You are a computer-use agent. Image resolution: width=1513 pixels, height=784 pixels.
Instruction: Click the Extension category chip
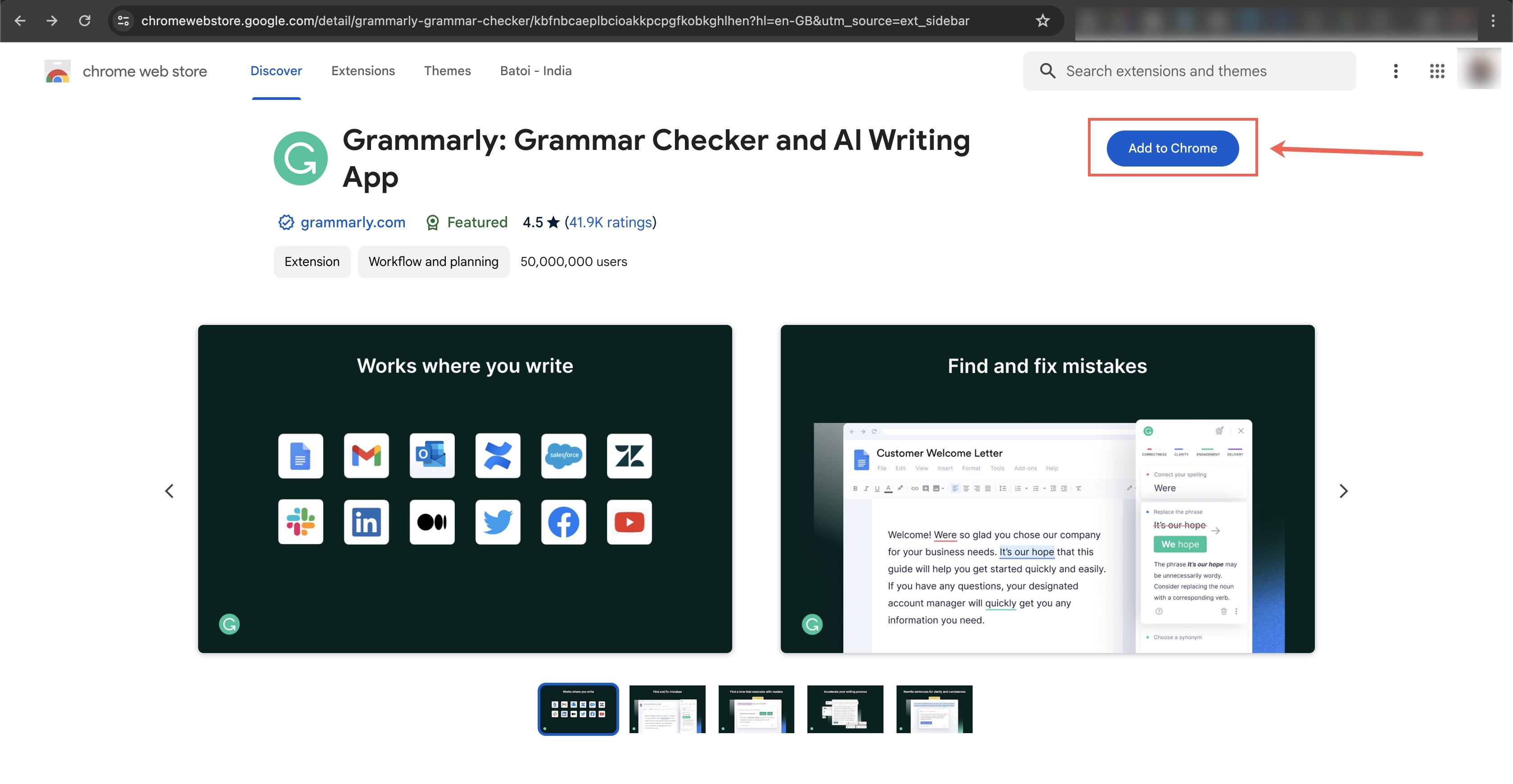(x=312, y=262)
